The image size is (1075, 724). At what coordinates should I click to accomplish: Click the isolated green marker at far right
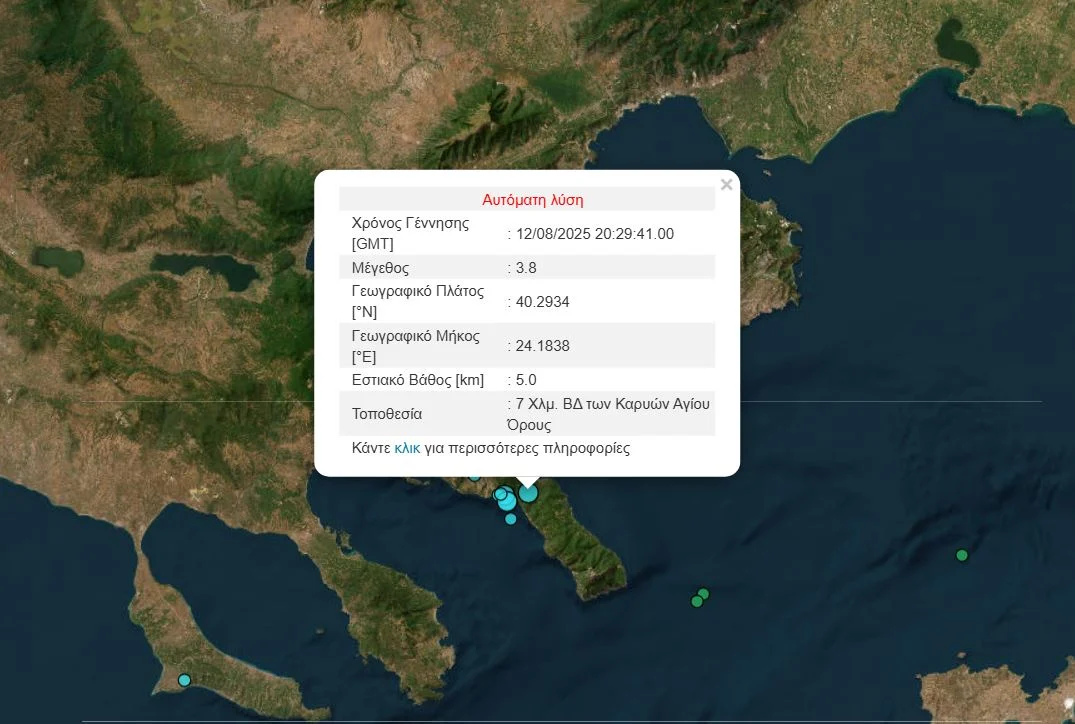[962, 555]
